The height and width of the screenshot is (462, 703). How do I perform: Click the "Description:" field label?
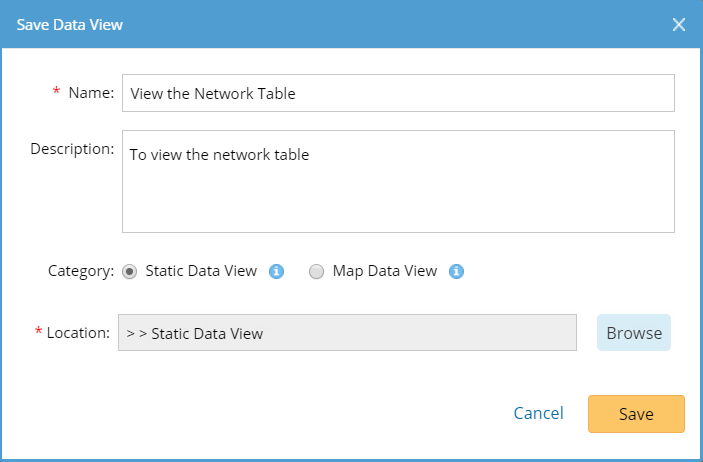click(x=72, y=149)
